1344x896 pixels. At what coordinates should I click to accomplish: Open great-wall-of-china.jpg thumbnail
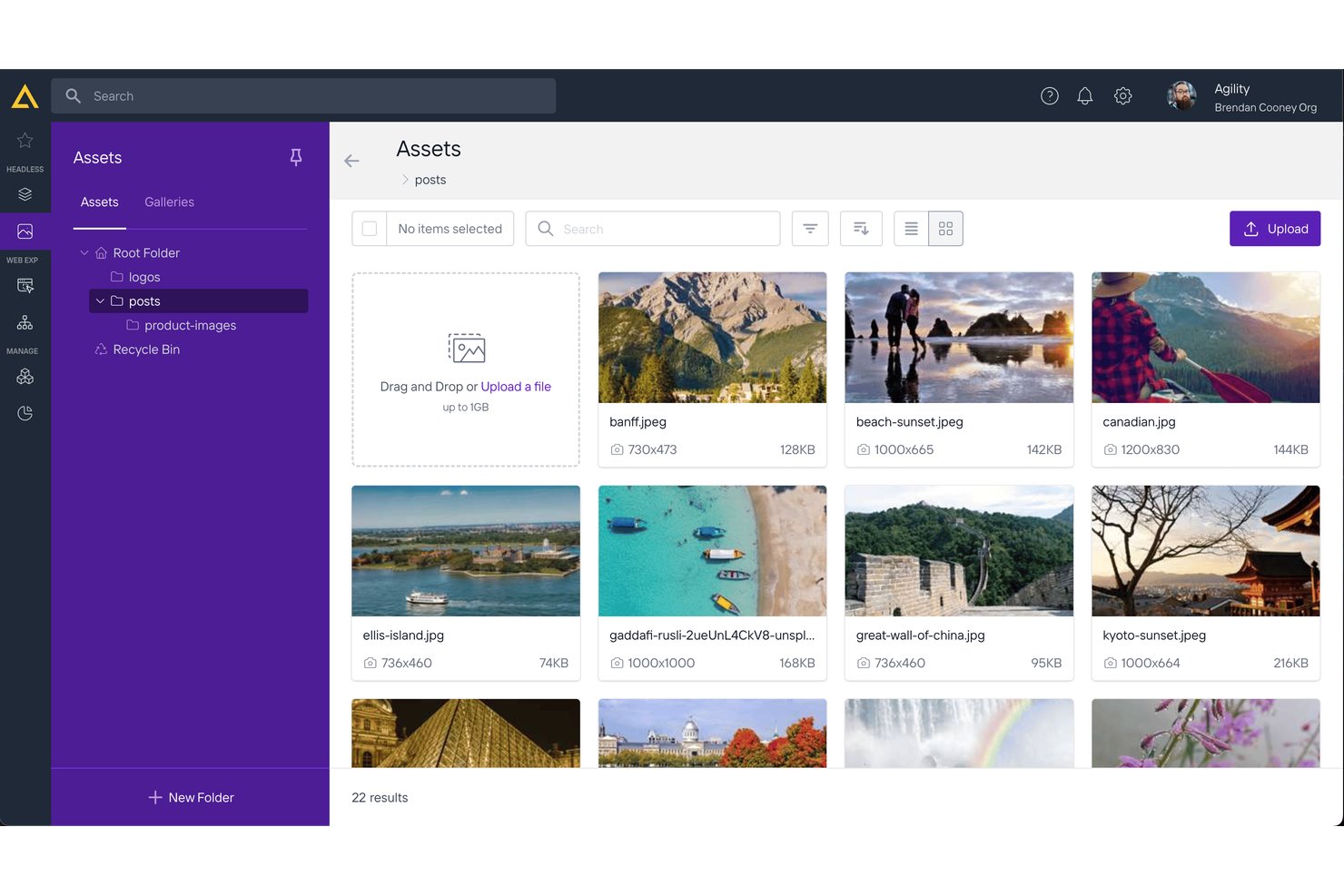pyautogui.click(x=959, y=551)
